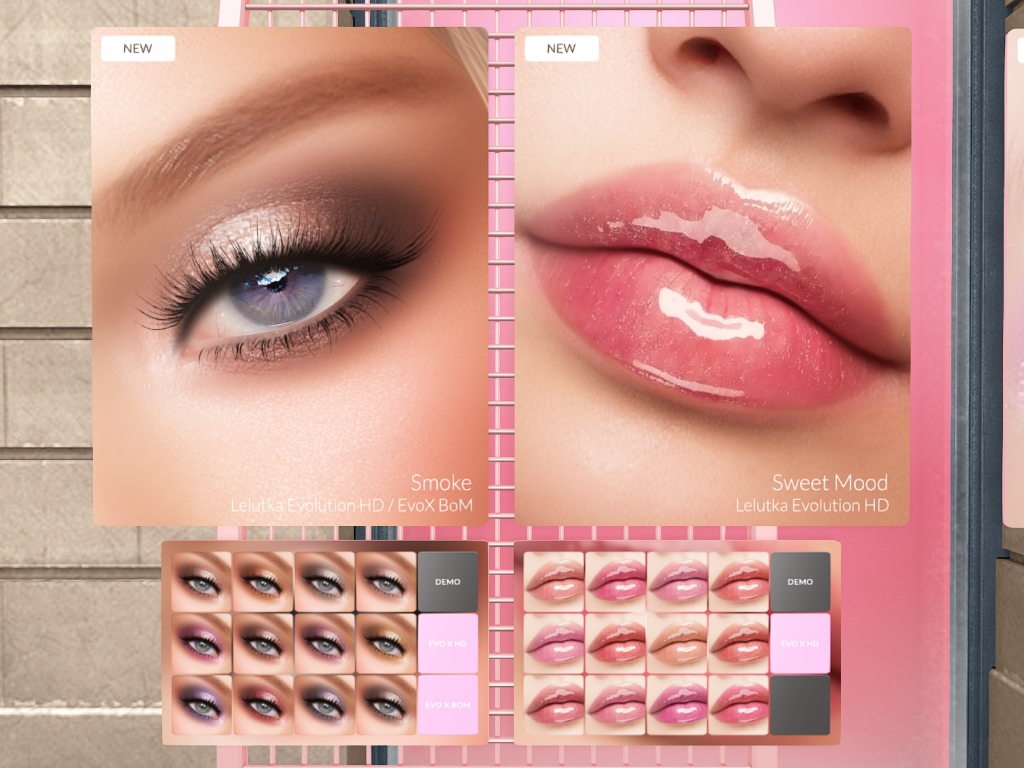
Task: Select the first eyeshadow swatch in top row
Action: pos(201,581)
